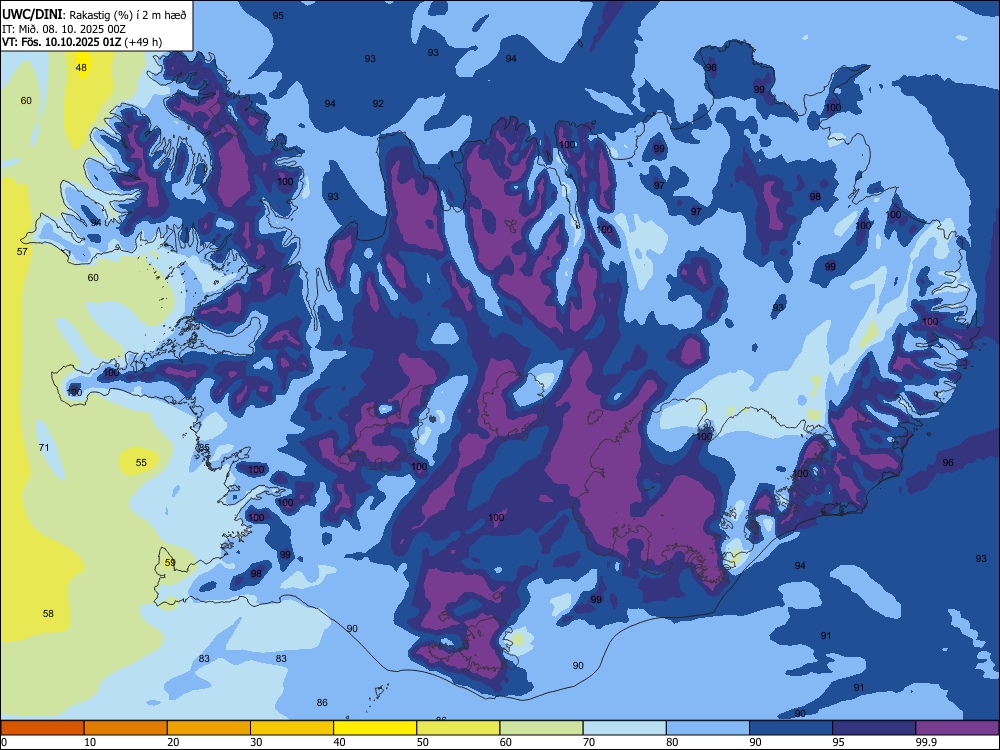This screenshot has width=1000, height=750.
Task: Click the legend tick label '70'
Action: click(589, 742)
